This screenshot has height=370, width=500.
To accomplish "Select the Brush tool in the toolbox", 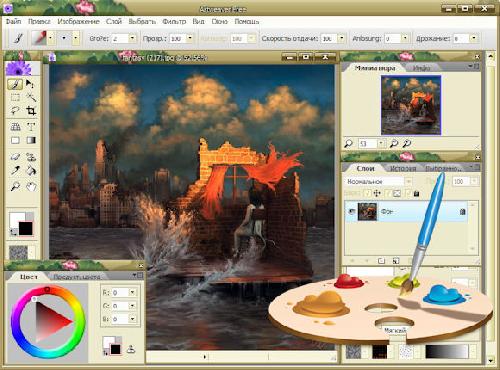I will coord(15,84).
